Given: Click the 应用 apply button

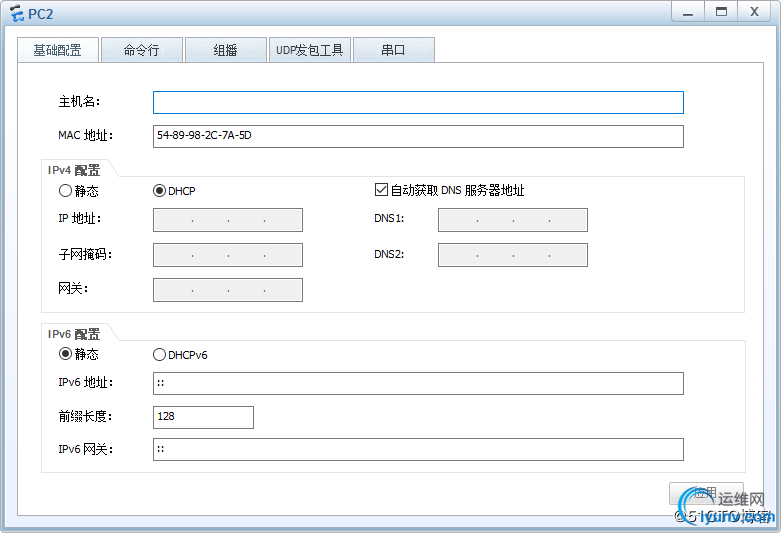Looking at the screenshot, I should tap(706, 494).
